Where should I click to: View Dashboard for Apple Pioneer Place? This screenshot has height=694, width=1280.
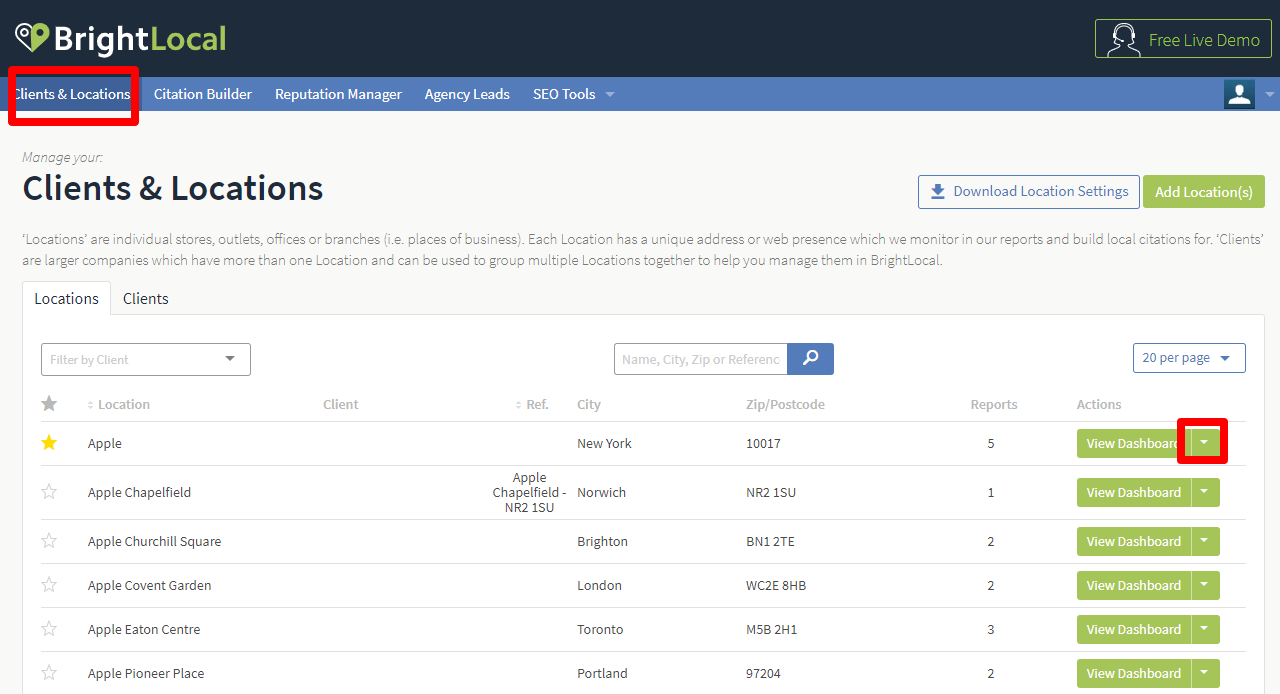[1134, 673]
